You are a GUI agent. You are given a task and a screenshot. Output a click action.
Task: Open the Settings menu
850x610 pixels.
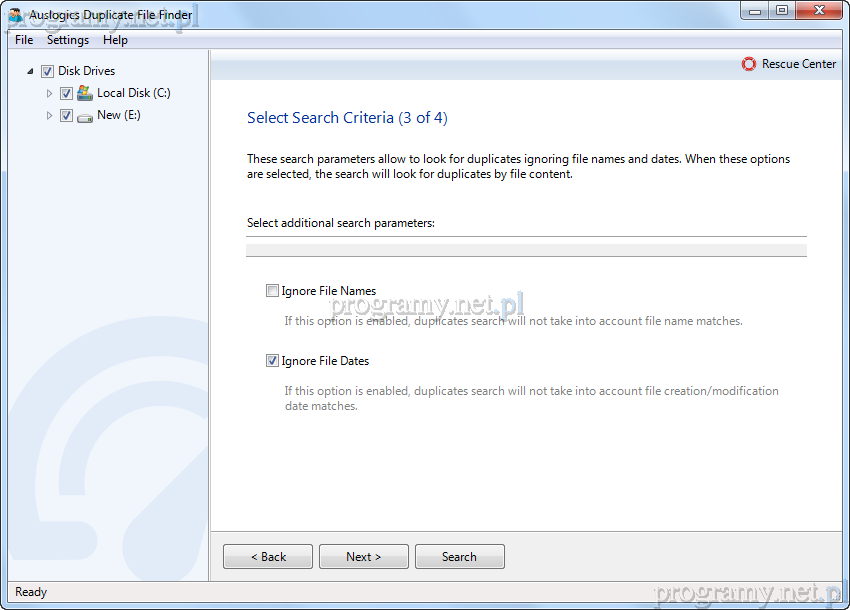tap(68, 40)
